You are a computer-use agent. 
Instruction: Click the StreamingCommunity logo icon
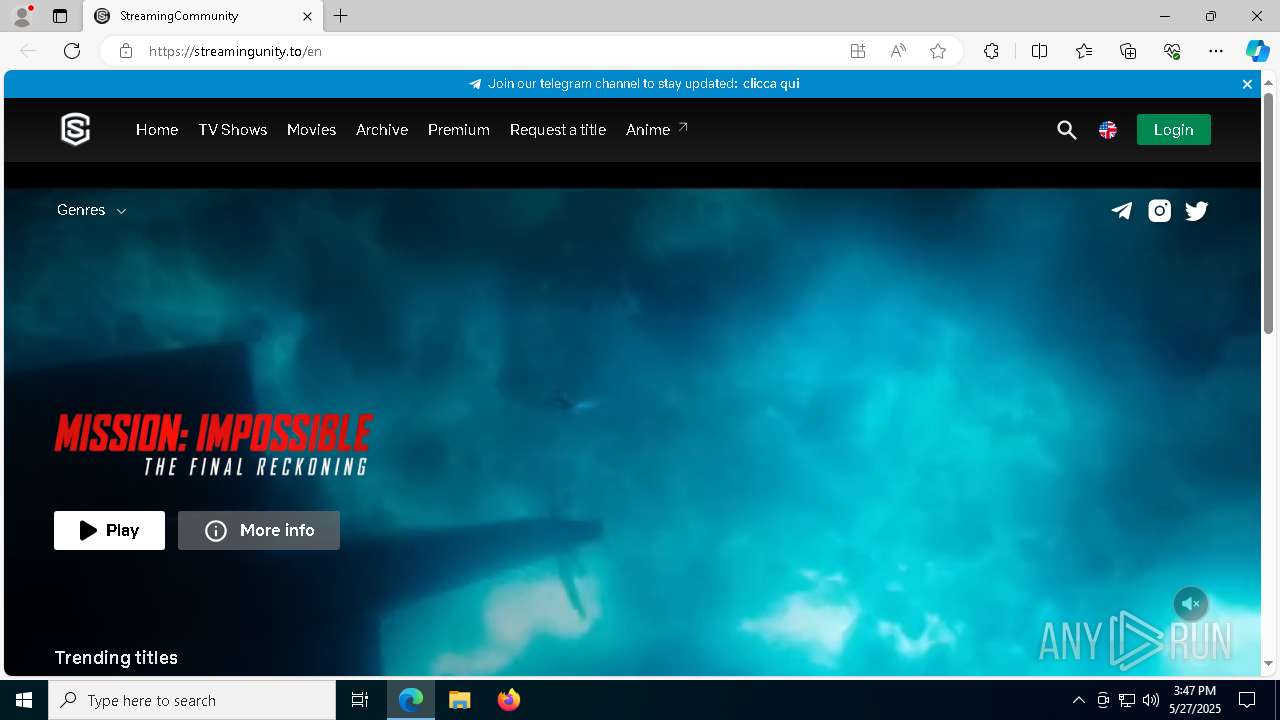click(75, 129)
